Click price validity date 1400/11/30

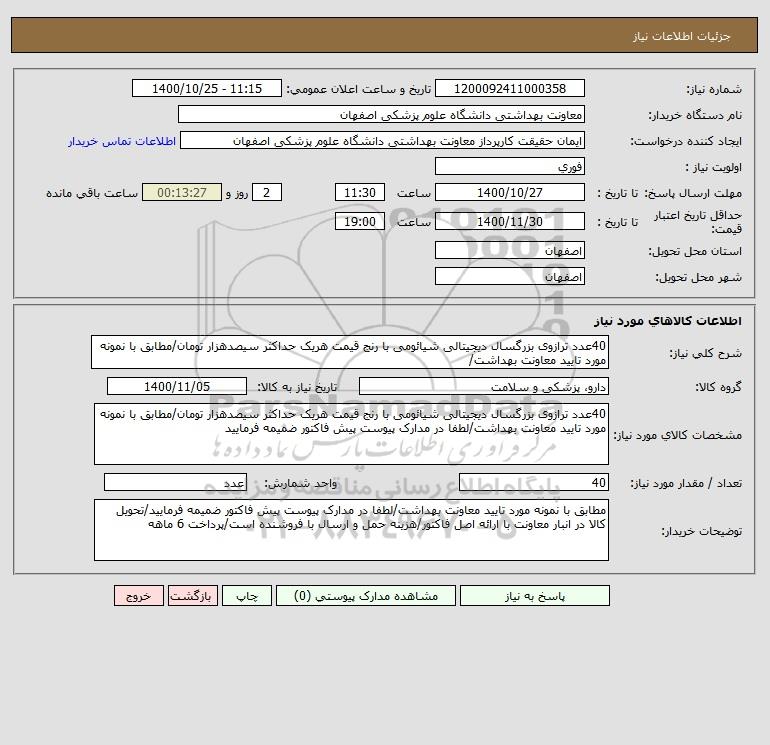tap(510, 221)
